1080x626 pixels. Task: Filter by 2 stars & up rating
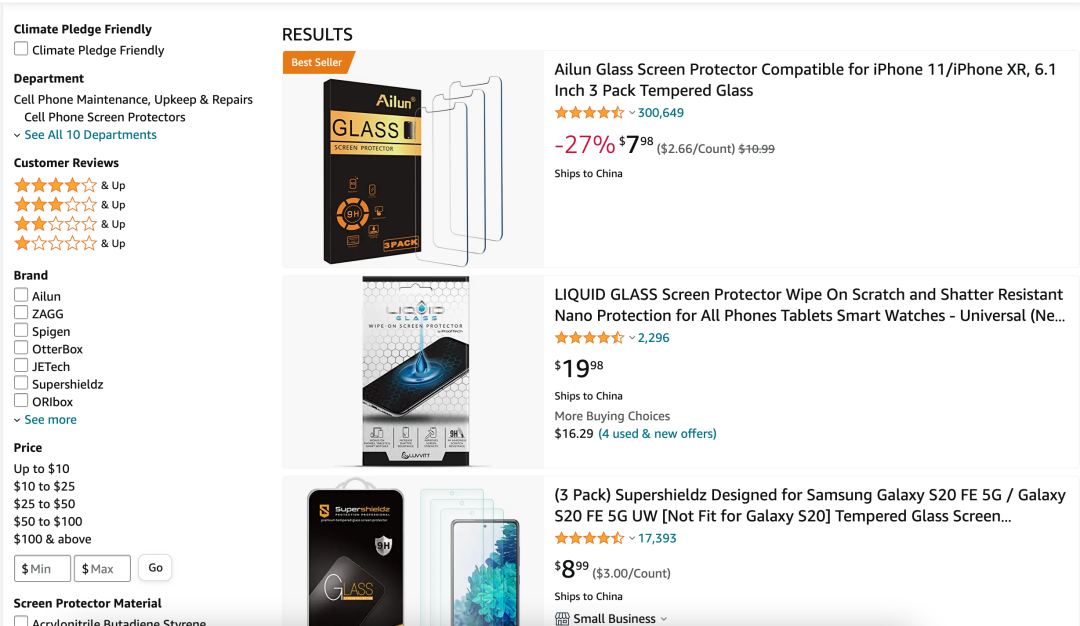point(56,224)
